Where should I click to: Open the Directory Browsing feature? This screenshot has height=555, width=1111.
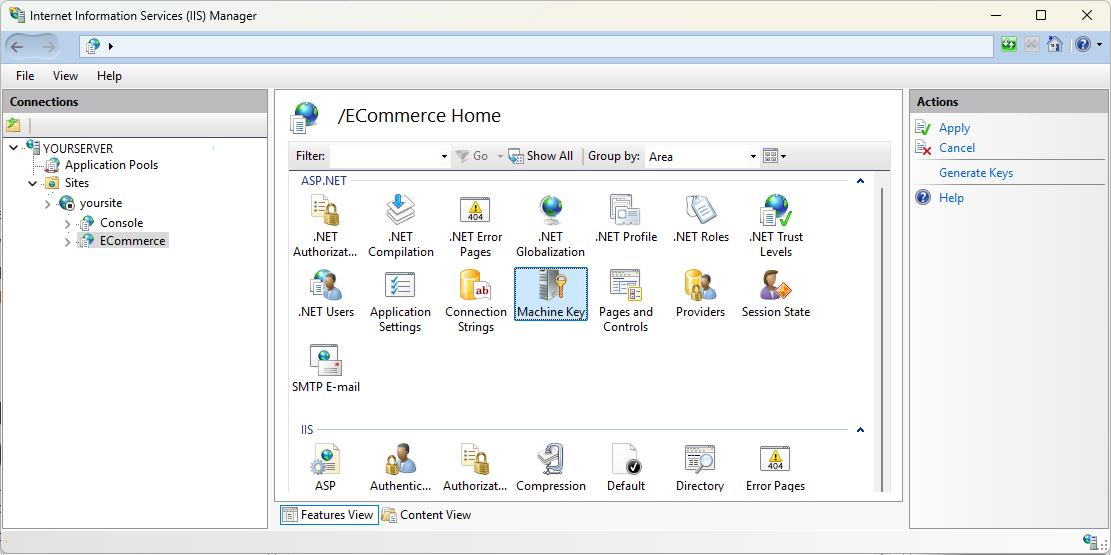click(701, 468)
